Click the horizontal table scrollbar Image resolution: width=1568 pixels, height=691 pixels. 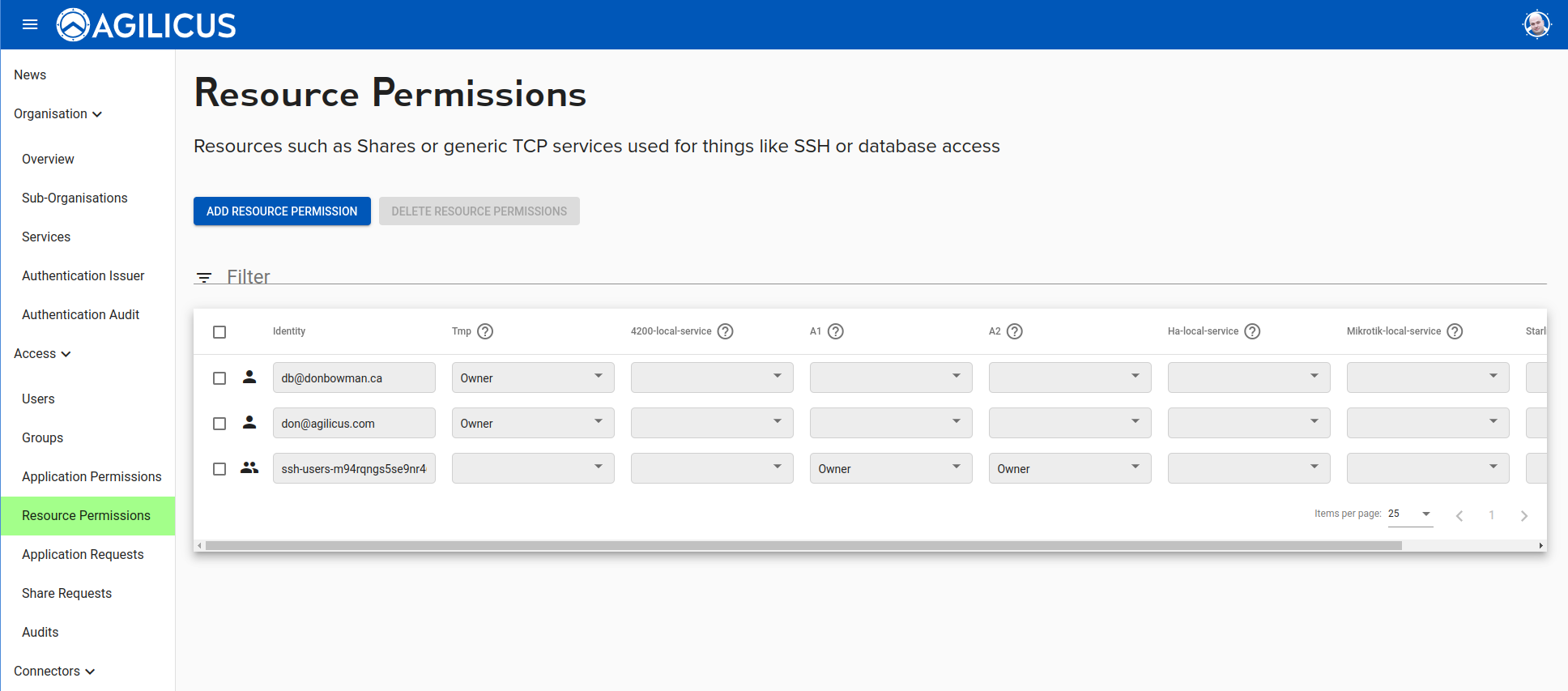pos(802,546)
